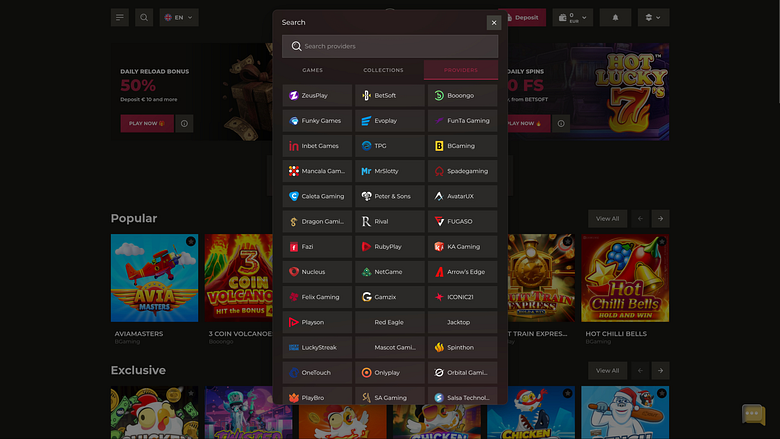
Task: Pick the Onlyplay provider
Action: (390, 372)
